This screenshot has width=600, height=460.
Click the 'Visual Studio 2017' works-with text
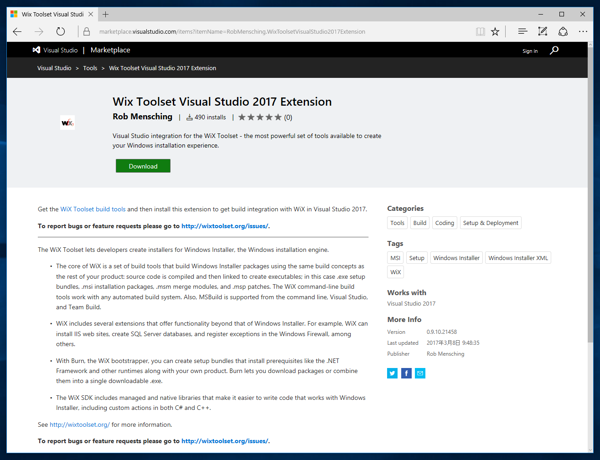(x=411, y=303)
